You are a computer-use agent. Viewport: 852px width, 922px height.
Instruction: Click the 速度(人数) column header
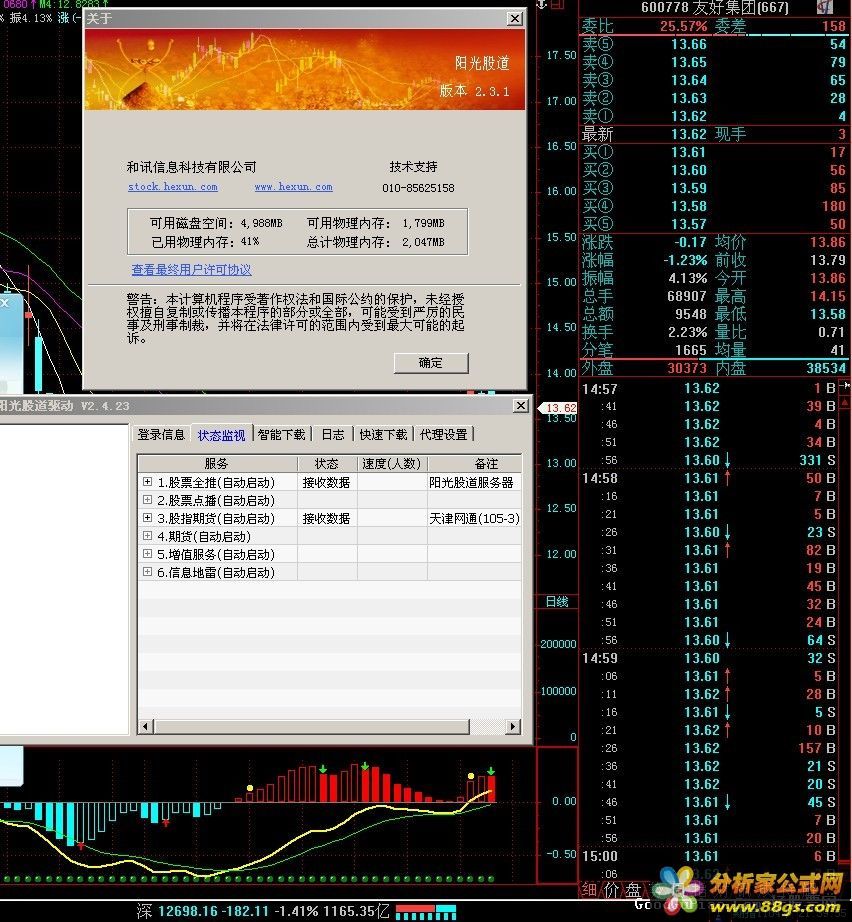pos(392,464)
